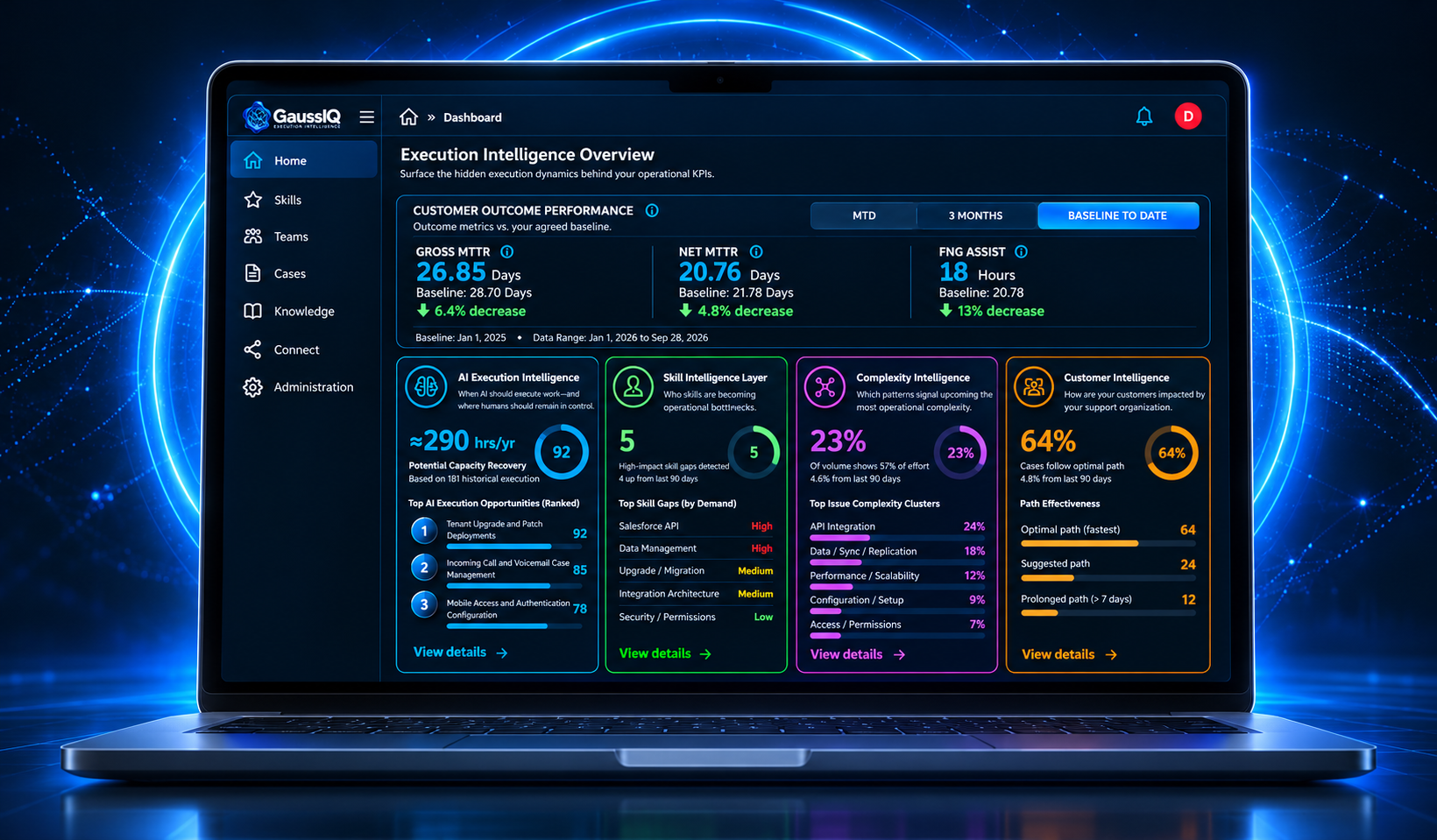
Task: Click the Teams people icon
Action: point(253,236)
